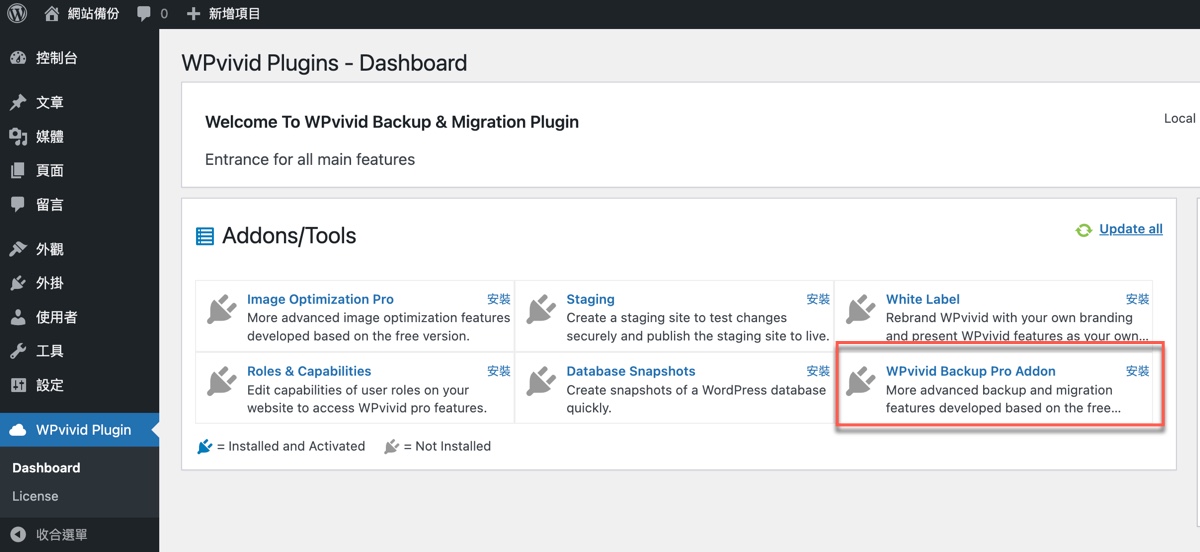Open the Image Optimization Pro link
Screen dimensions: 1200x552
[x=320, y=299]
